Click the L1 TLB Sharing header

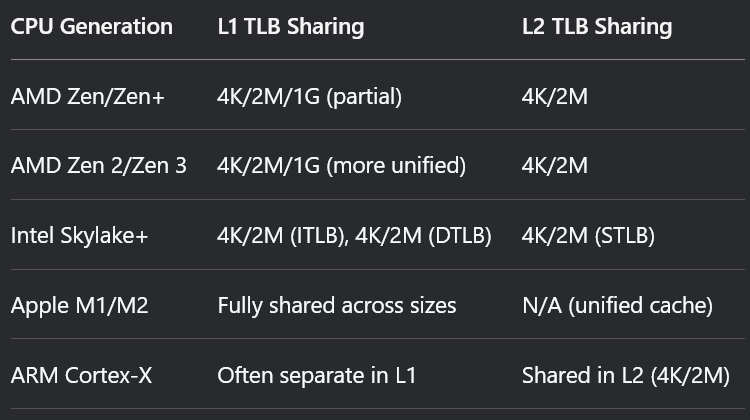(290, 26)
